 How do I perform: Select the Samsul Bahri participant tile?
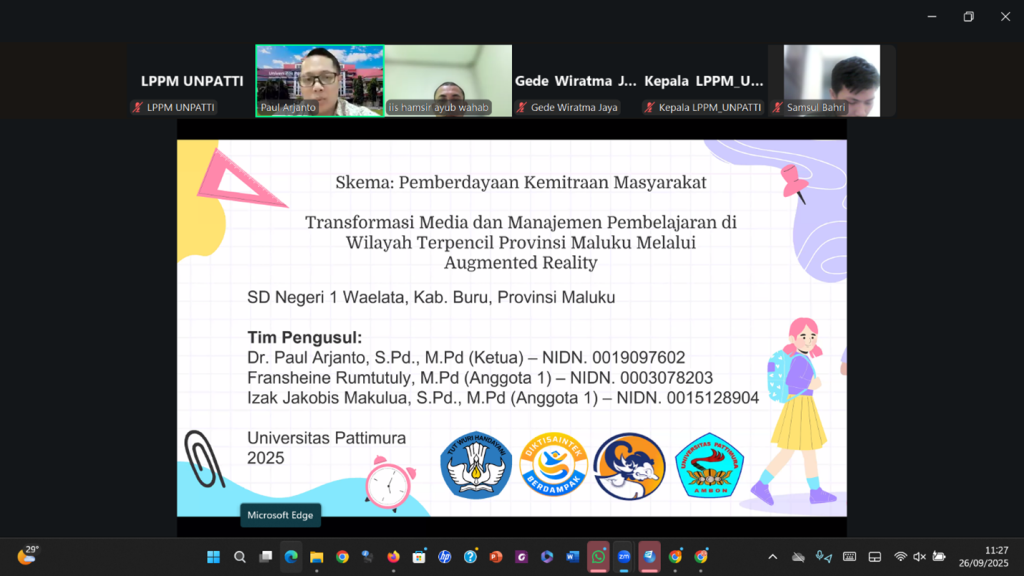[x=831, y=80]
